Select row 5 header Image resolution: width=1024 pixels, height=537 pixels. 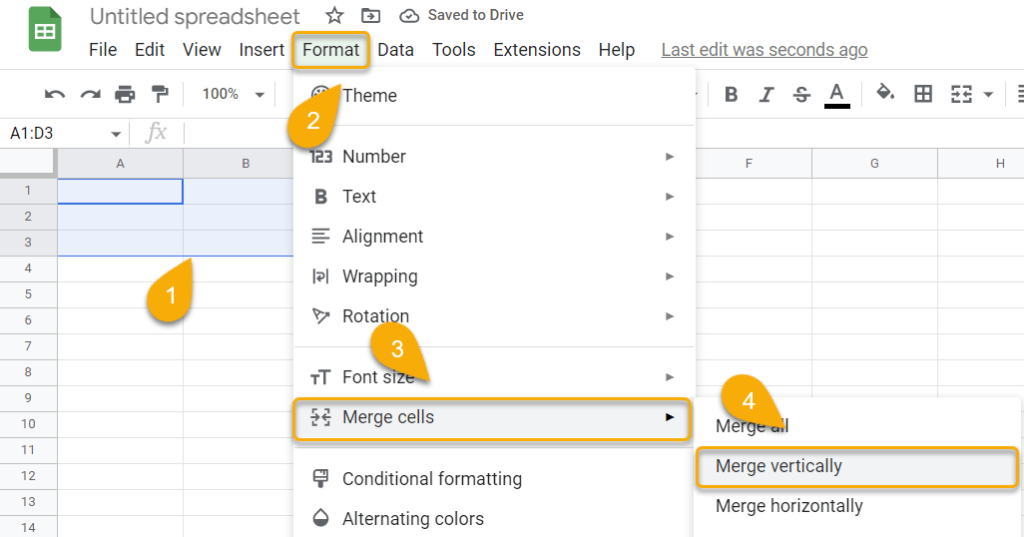(x=28, y=294)
